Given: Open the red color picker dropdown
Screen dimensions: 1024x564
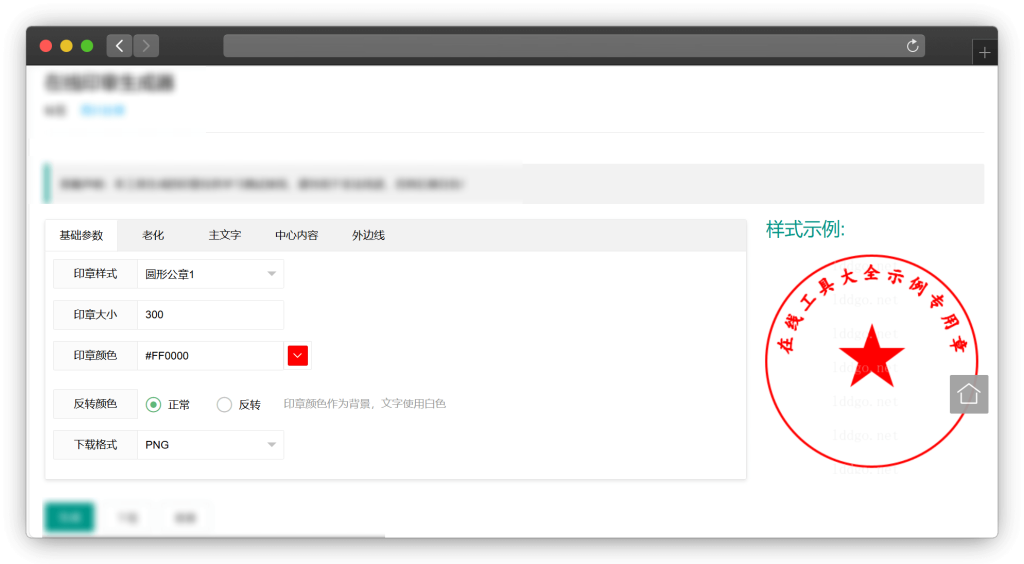Looking at the screenshot, I should coord(298,355).
